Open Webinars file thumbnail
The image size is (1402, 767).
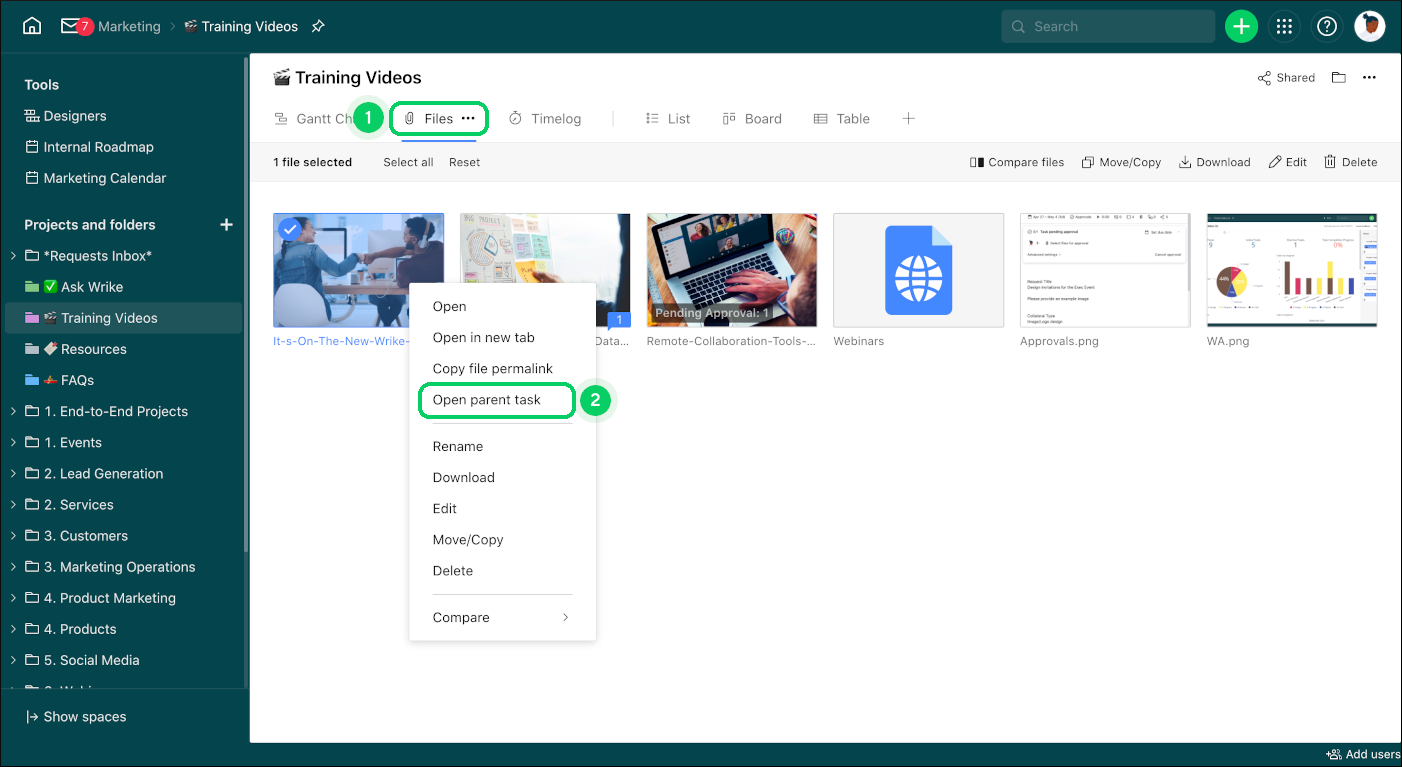918,270
